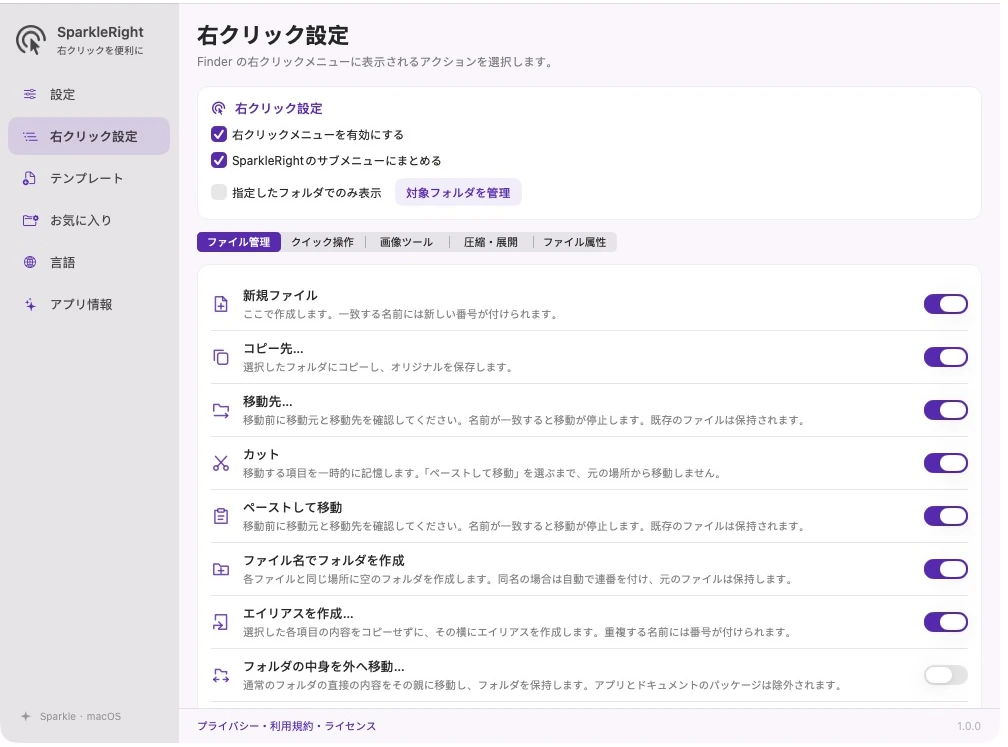Toggle the ペーストして移動 switch
The width and height of the screenshot is (1008, 747).
[x=946, y=516]
